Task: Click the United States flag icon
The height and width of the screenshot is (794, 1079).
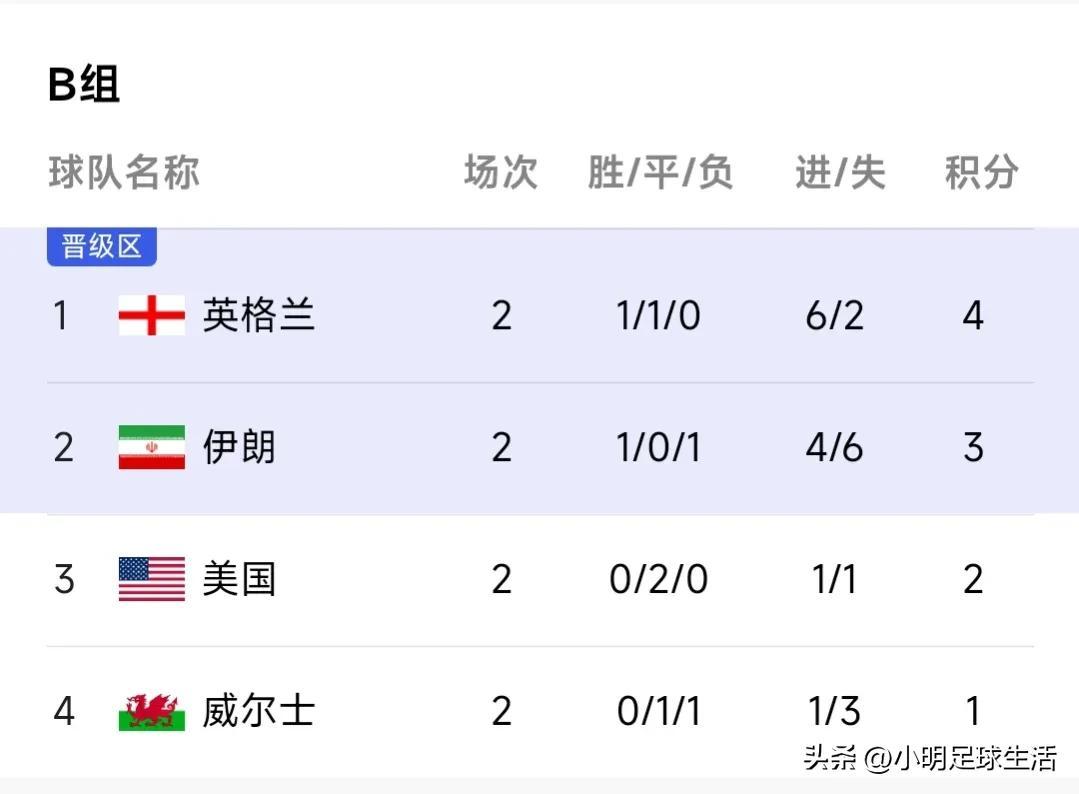Action: 151,579
